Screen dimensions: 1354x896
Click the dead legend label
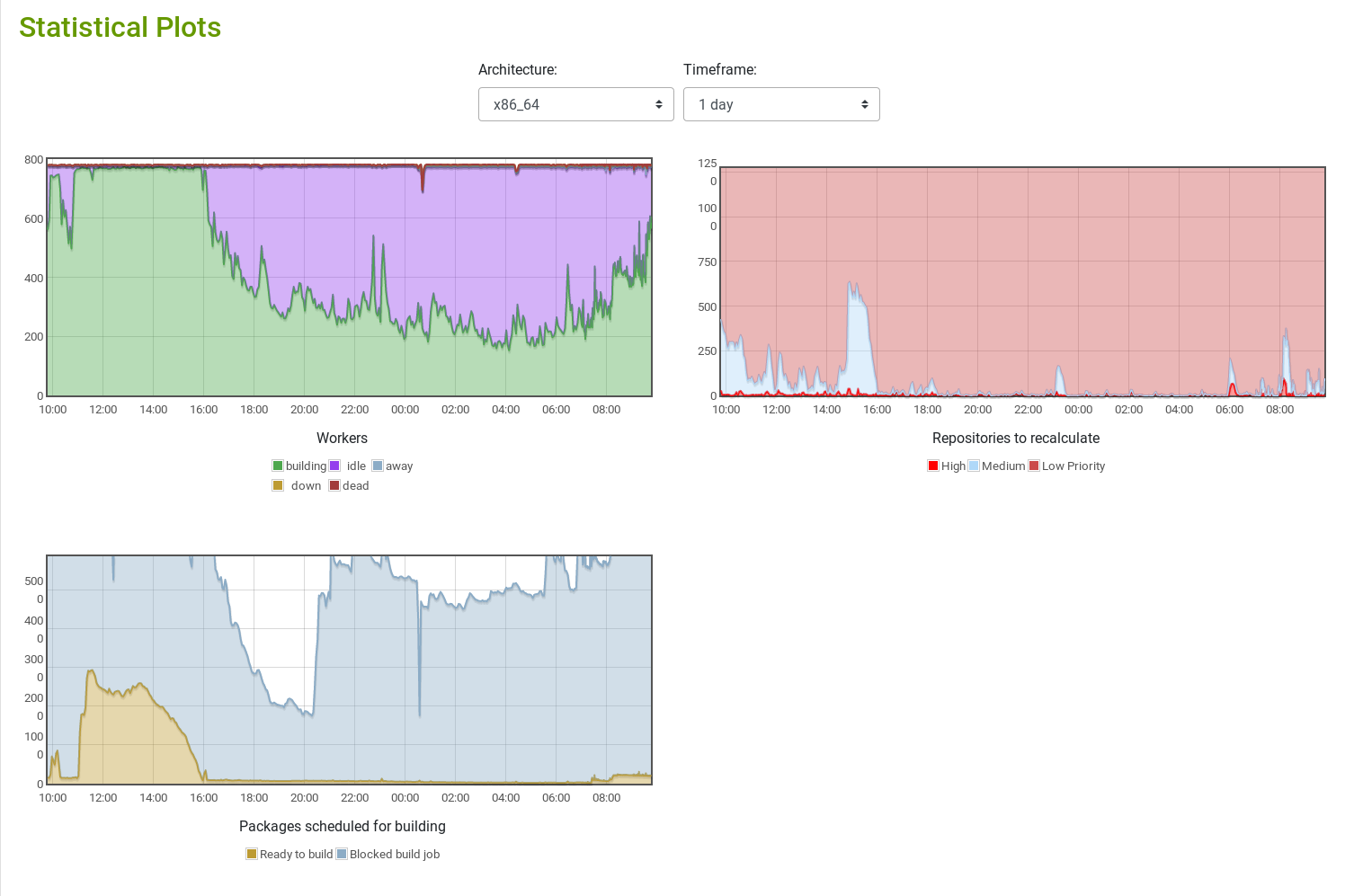[356, 485]
